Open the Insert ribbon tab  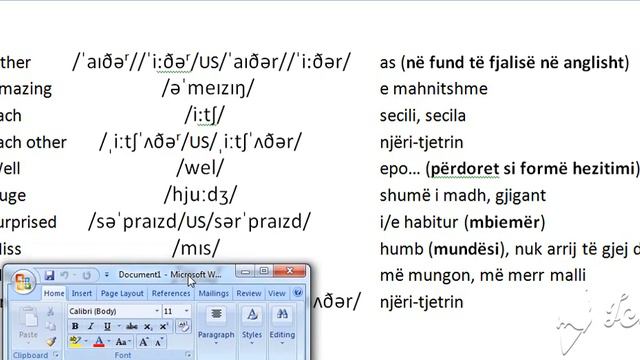click(82, 293)
